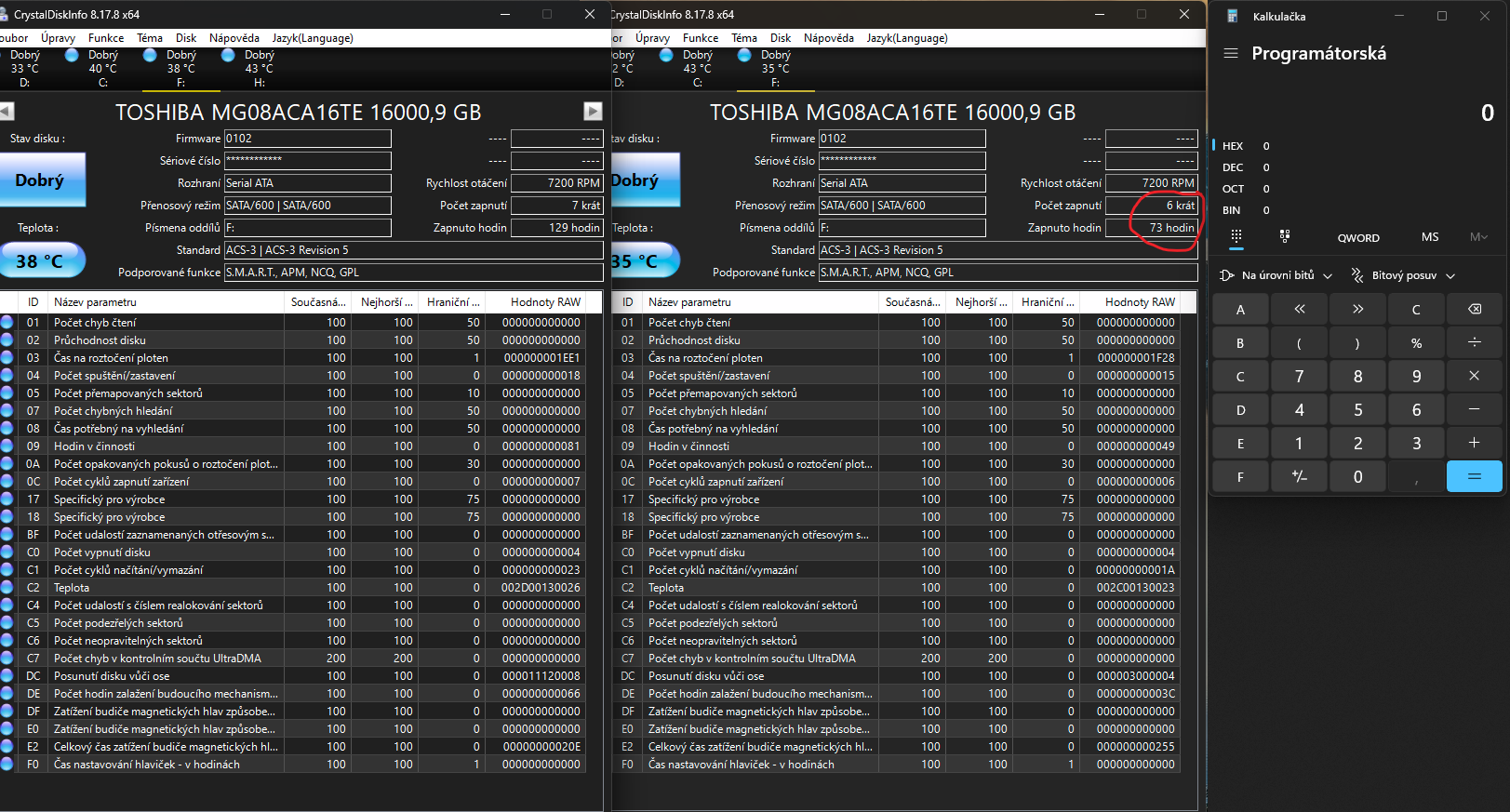Click the next disk arrow in left CrystalDiskInfo window
This screenshot has height=812, width=1510.
(593, 112)
